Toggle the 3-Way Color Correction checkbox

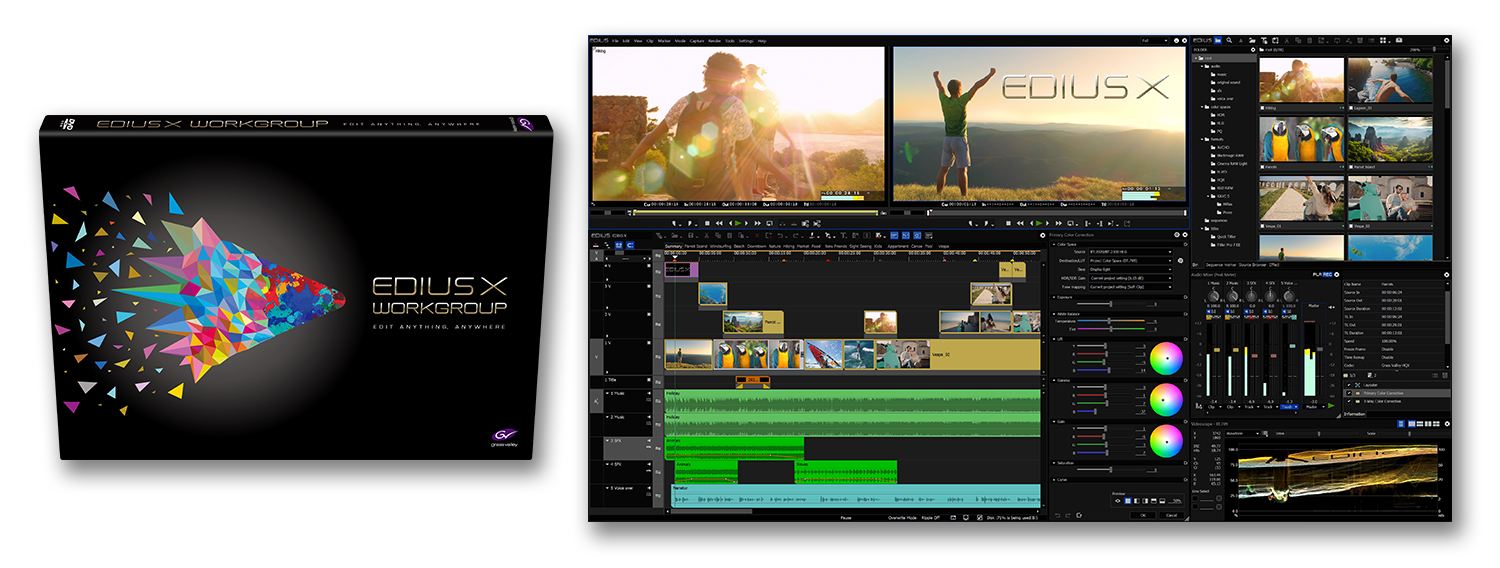point(1349,401)
